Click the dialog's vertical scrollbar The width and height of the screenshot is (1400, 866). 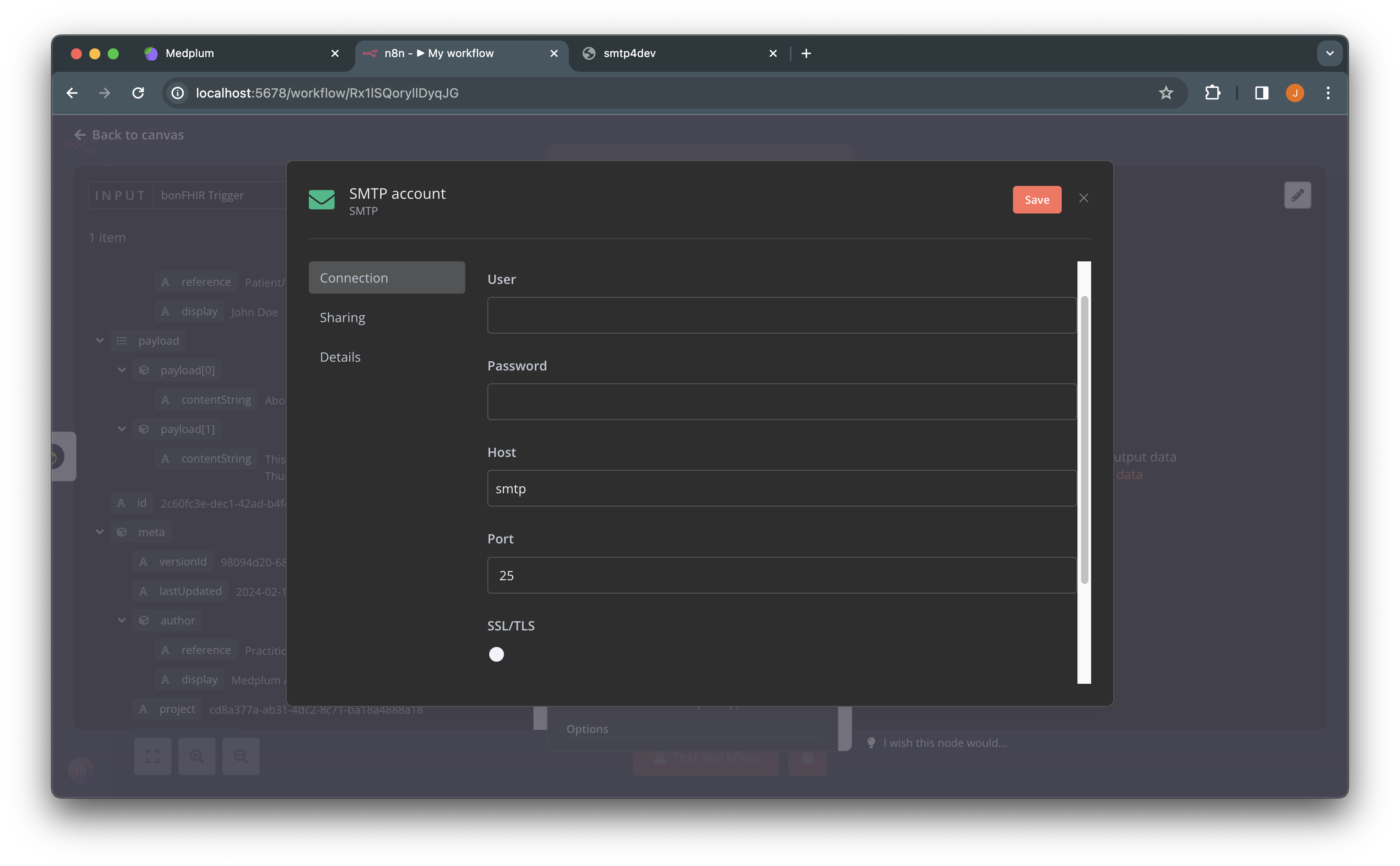point(1084,440)
